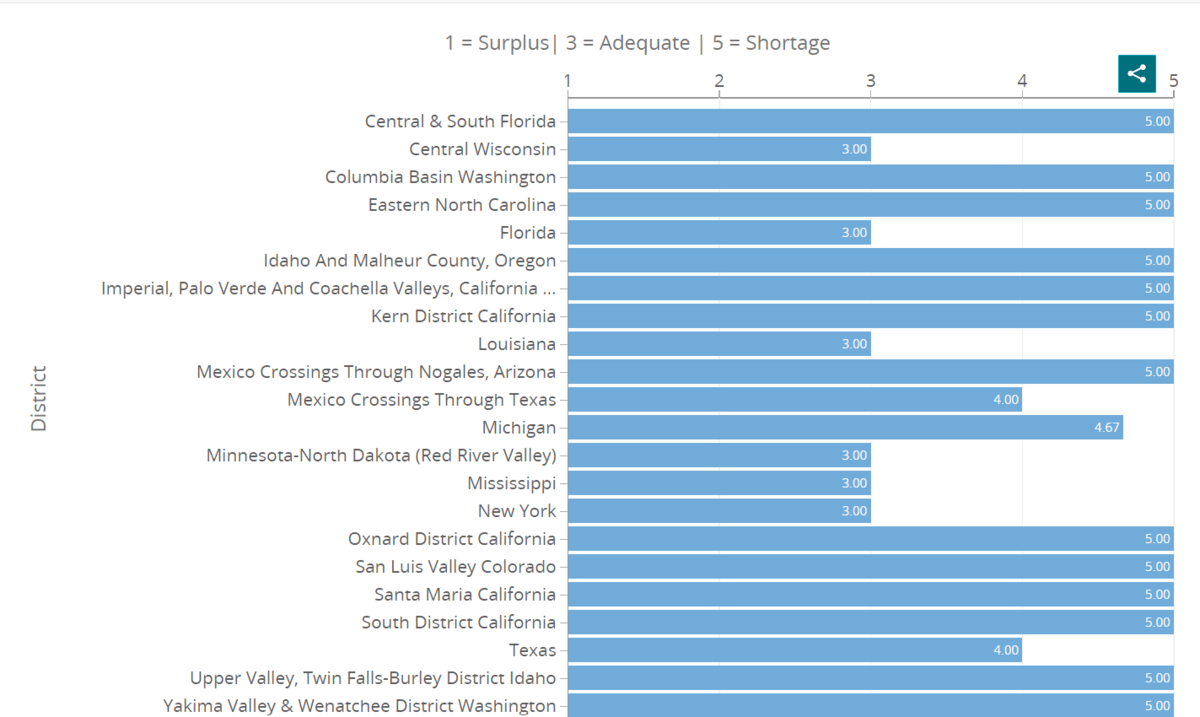This screenshot has width=1200, height=717.
Task: Select the Central & South Florida bar
Action: (x=870, y=121)
